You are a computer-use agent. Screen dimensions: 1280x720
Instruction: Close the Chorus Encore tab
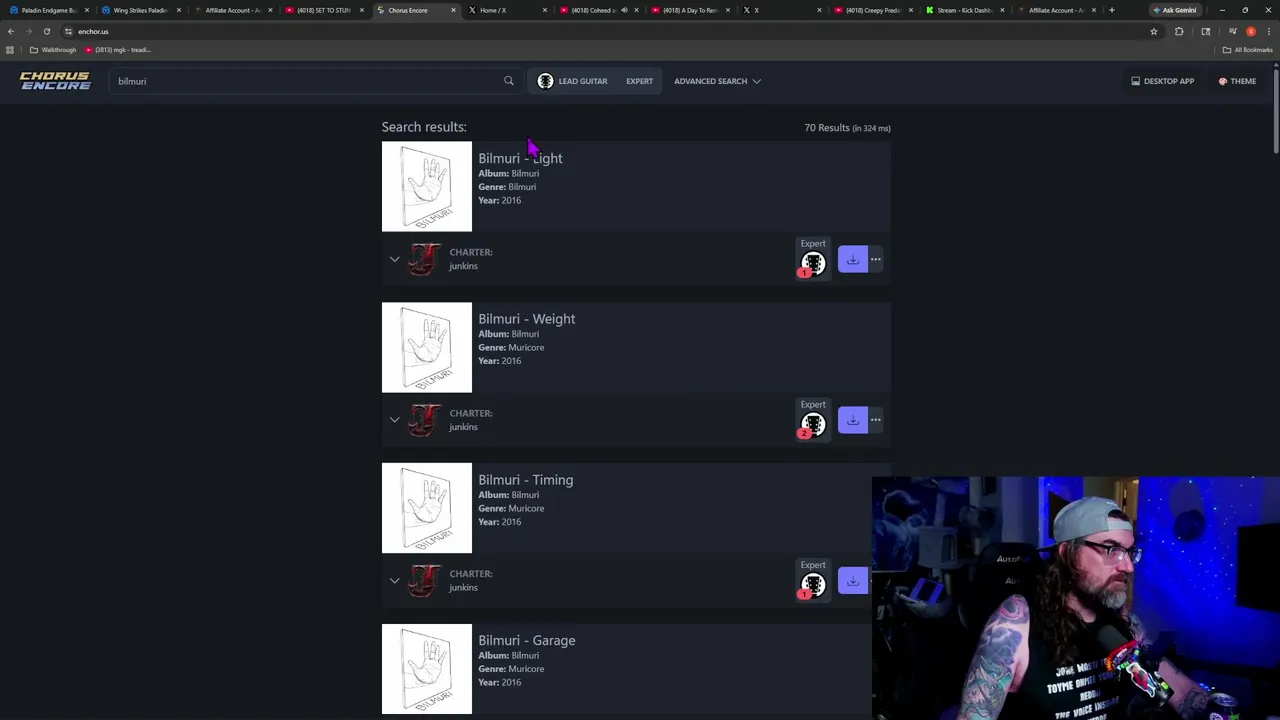tap(453, 10)
